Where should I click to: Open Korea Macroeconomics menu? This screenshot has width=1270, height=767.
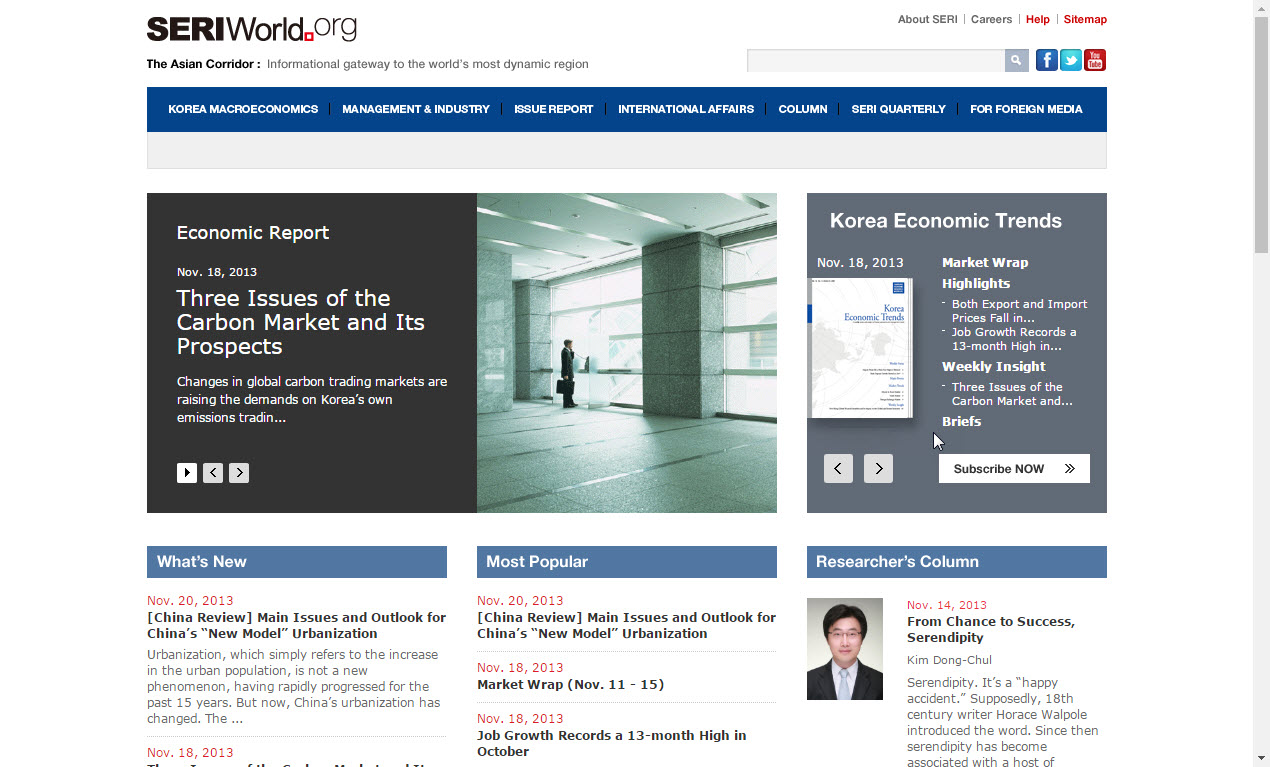(x=243, y=109)
